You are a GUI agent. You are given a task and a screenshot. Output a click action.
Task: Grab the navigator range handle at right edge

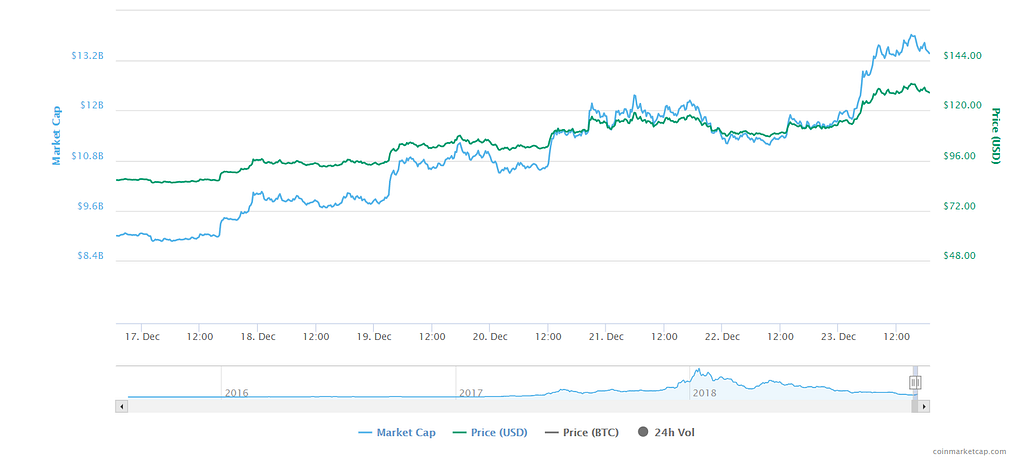pyautogui.click(x=915, y=382)
